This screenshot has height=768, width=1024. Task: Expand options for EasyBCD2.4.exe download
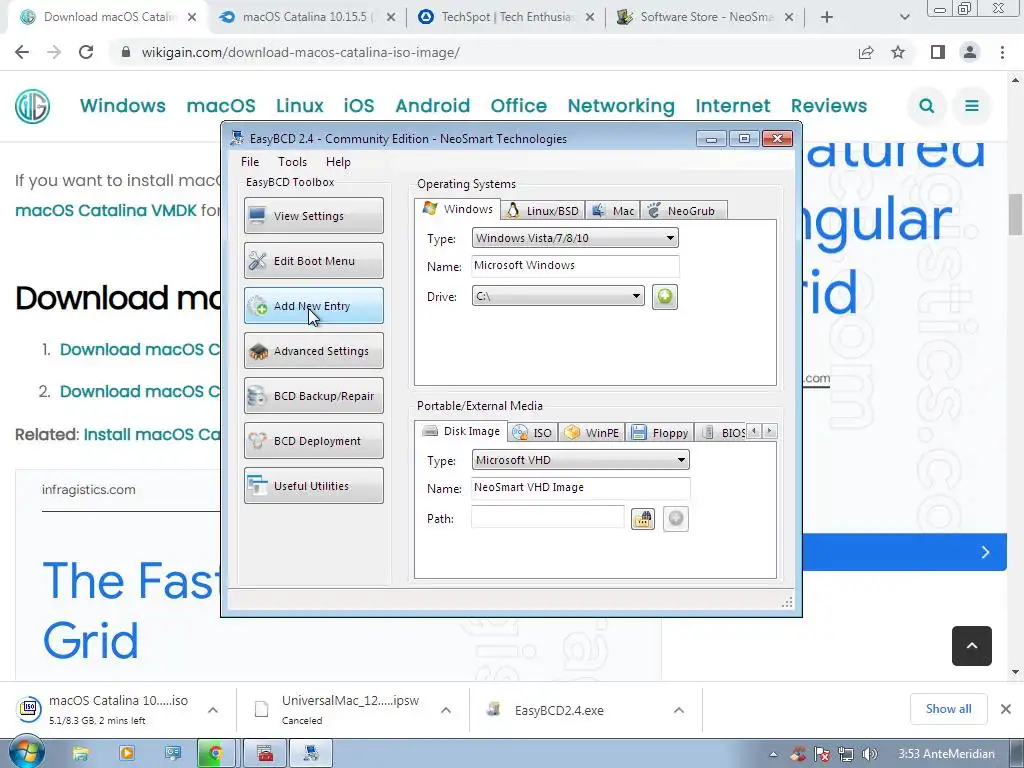[679, 710]
